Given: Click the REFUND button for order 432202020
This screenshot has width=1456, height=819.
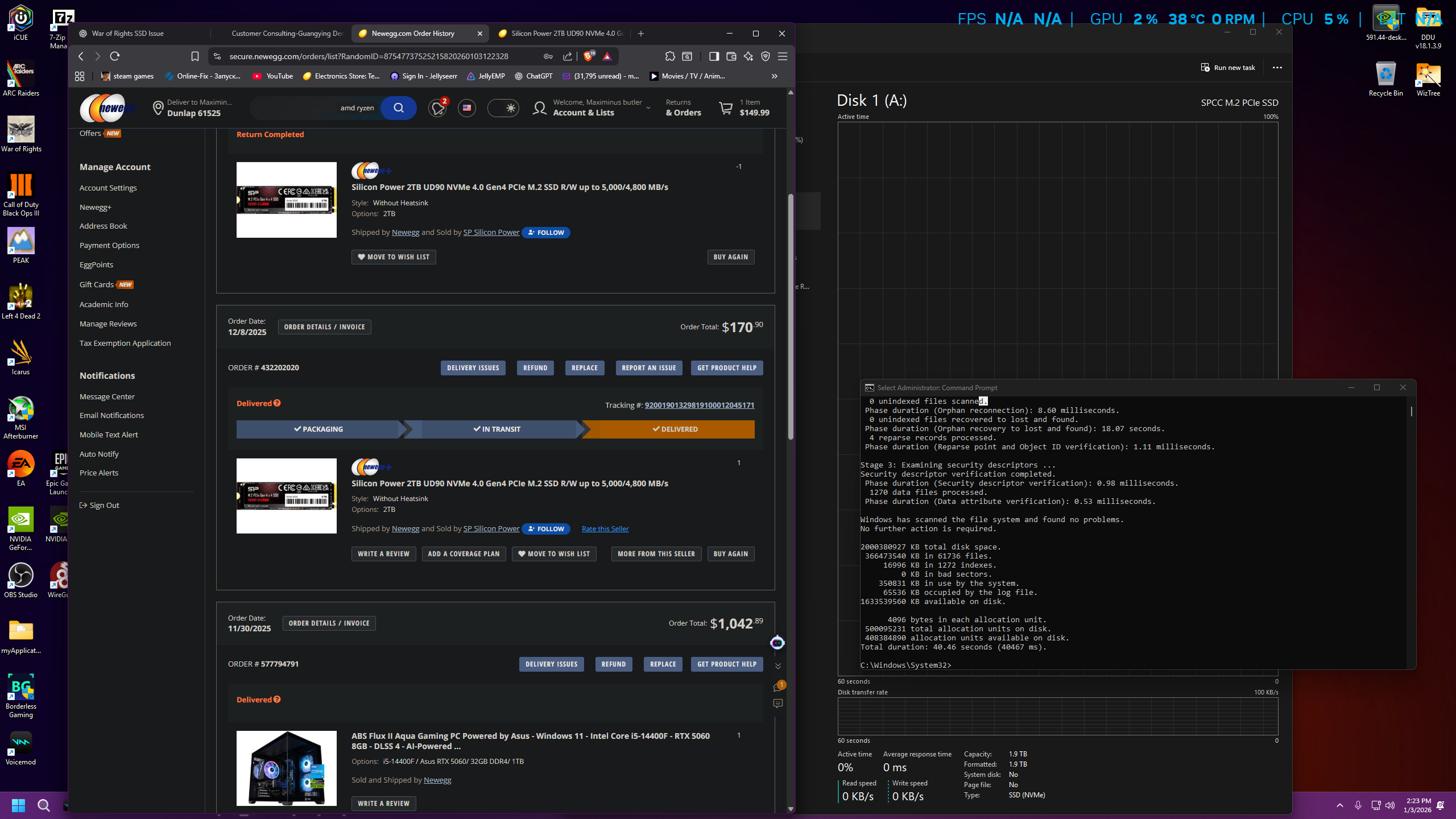Looking at the screenshot, I should coord(535,368).
